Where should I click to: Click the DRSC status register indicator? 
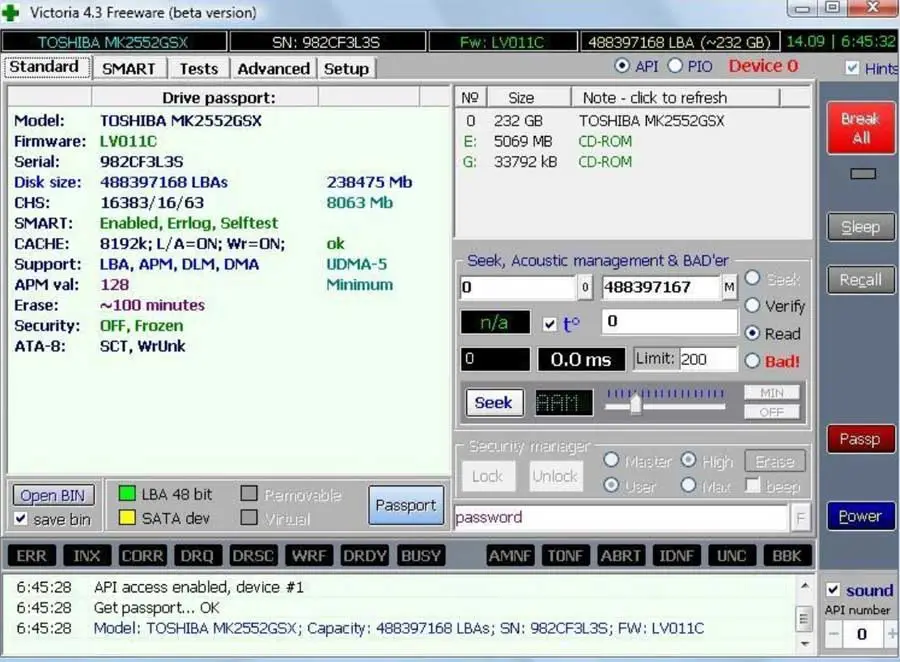pos(253,556)
